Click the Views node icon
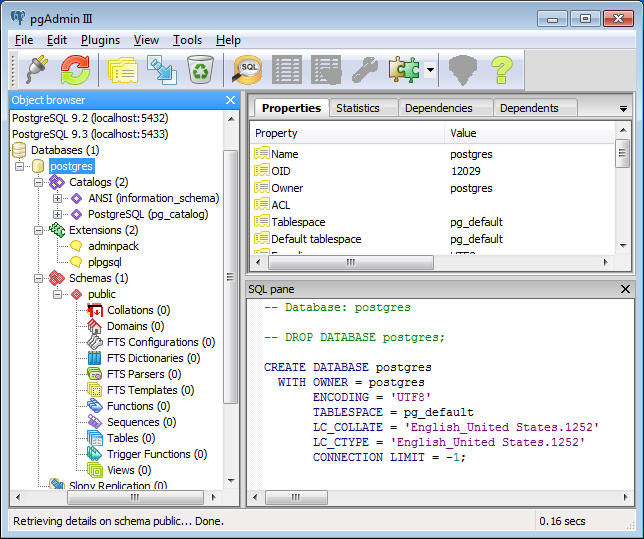 [95, 470]
